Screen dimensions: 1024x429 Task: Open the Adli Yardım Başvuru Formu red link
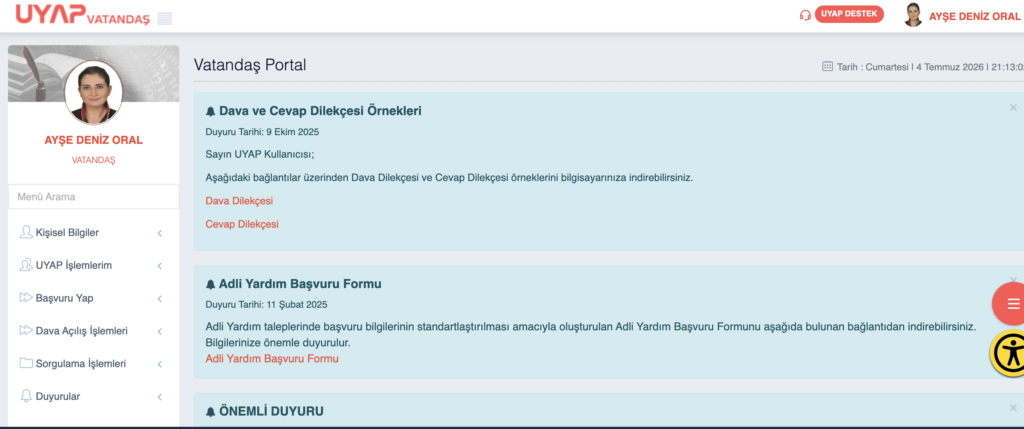272,358
